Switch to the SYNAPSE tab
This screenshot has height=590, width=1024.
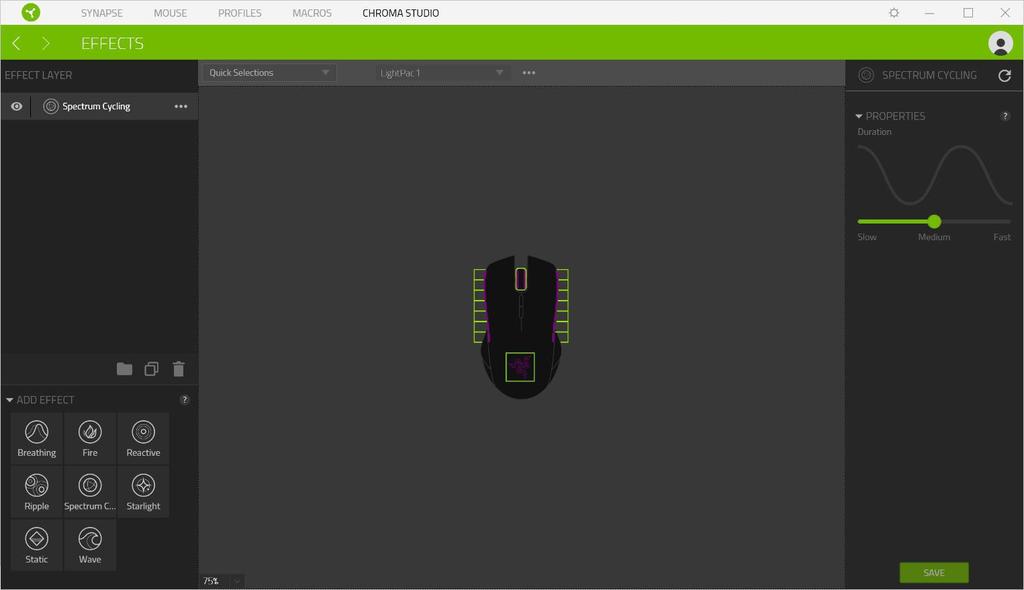tap(102, 13)
